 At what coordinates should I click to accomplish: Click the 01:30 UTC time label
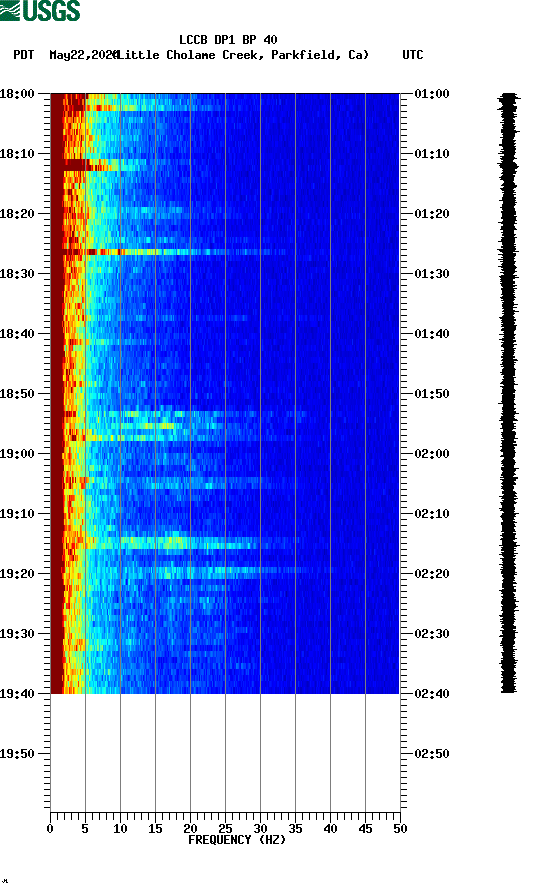point(432,274)
